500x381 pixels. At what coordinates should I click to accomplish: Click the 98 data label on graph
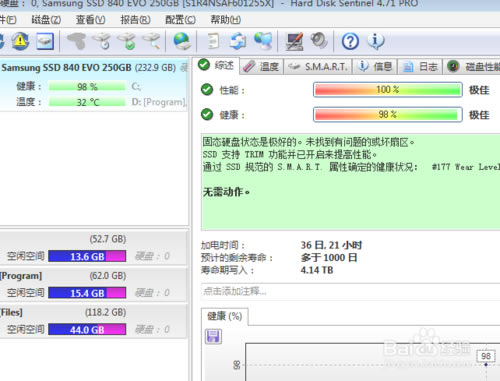pos(486,356)
